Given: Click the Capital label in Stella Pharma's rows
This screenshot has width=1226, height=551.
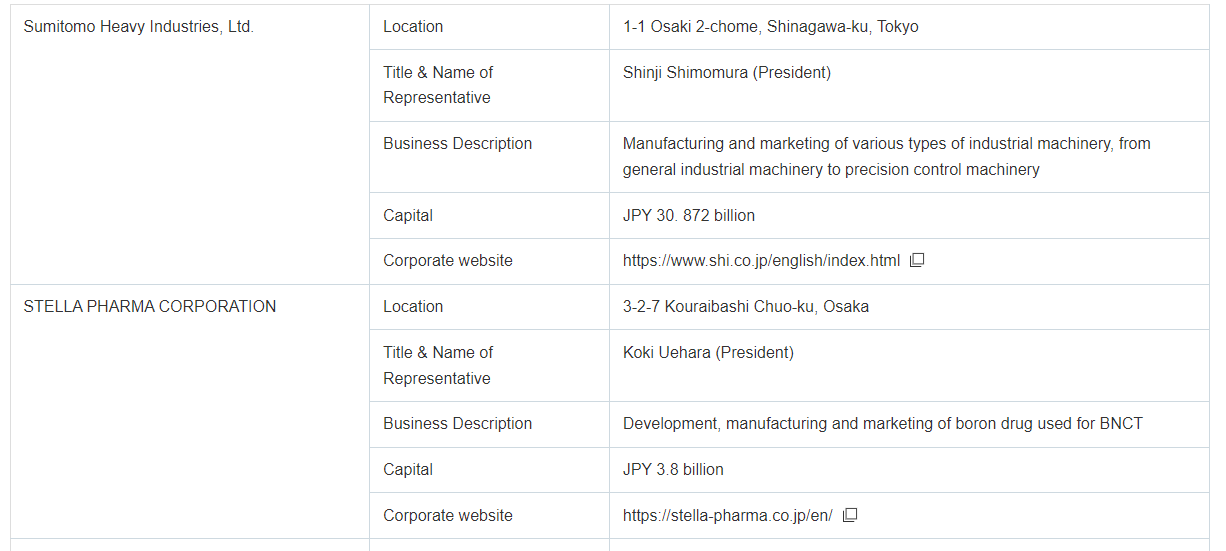Looking at the screenshot, I should (x=408, y=470).
